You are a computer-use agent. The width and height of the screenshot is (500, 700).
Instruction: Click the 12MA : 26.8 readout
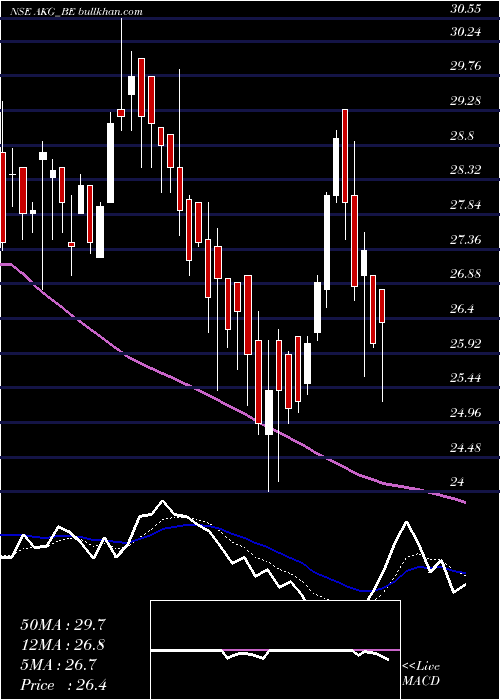coord(63,645)
